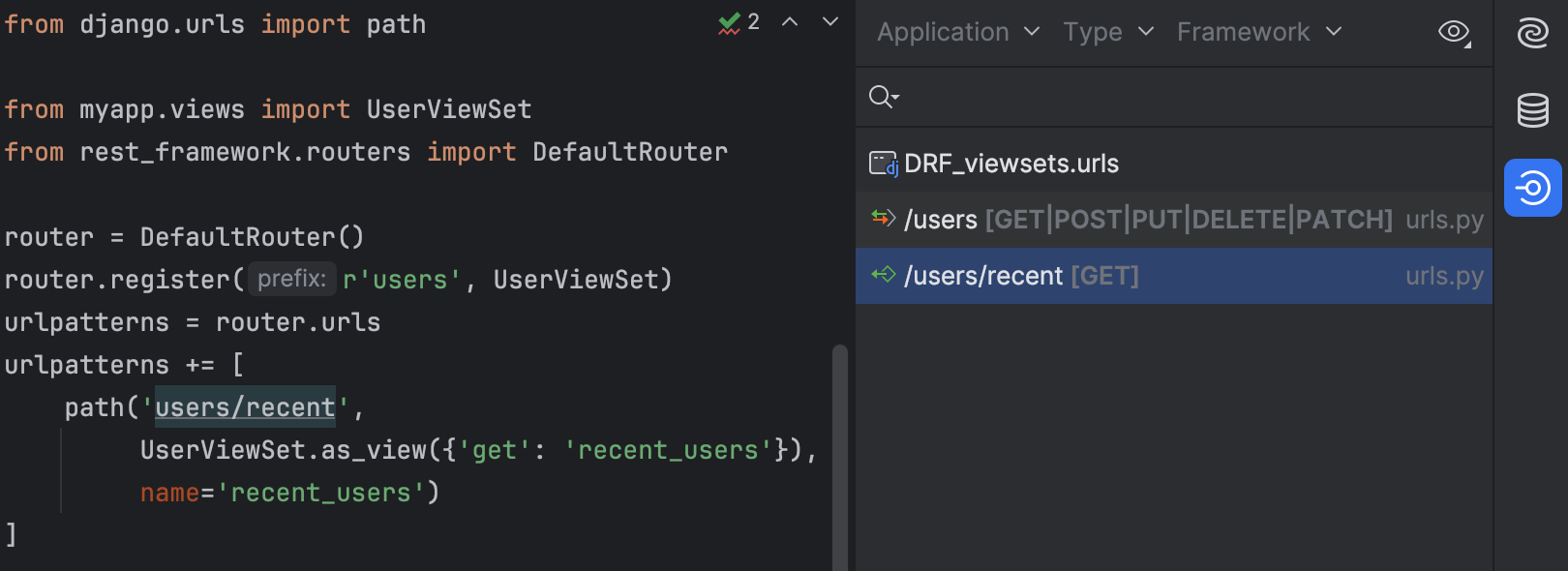This screenshot has width=1568, height=571.
Task: Open the Application filter dropdown
Action: [957, 32]
